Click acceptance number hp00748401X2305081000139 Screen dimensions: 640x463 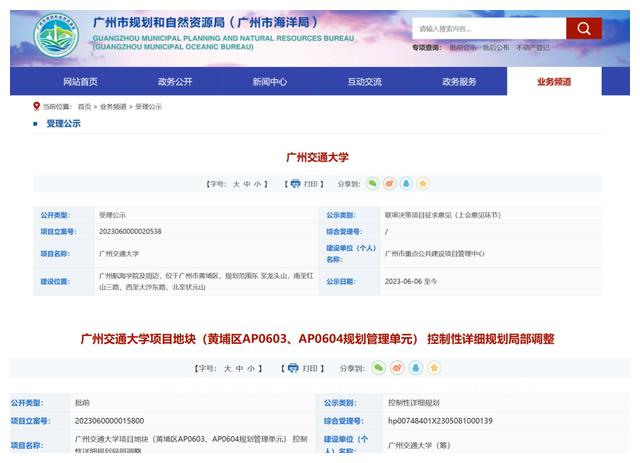click(440, 421)
